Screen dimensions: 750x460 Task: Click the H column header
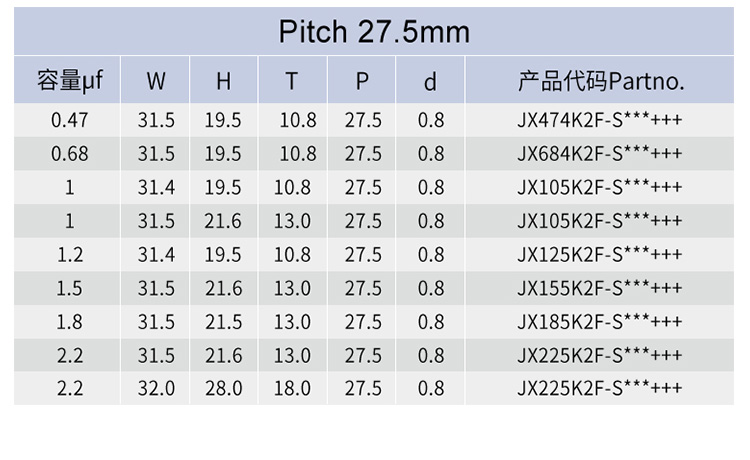223,81
